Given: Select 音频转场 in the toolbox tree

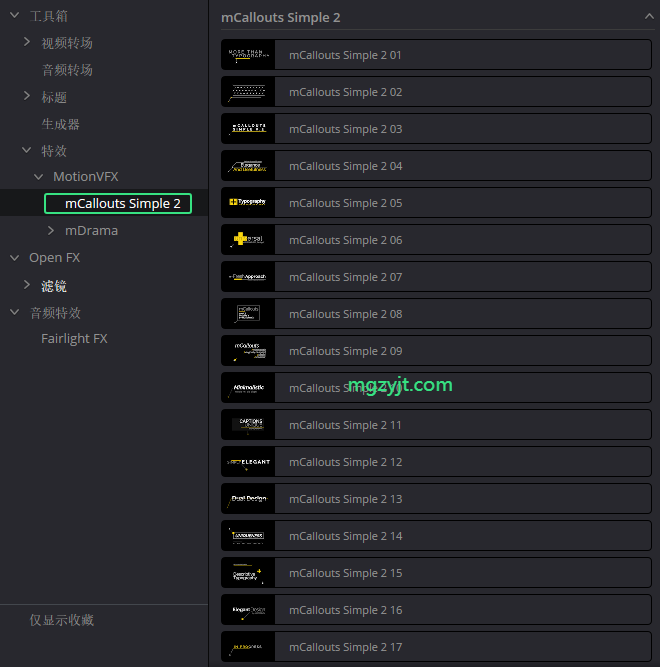Looking at the screenshot, I should (67, 70).
